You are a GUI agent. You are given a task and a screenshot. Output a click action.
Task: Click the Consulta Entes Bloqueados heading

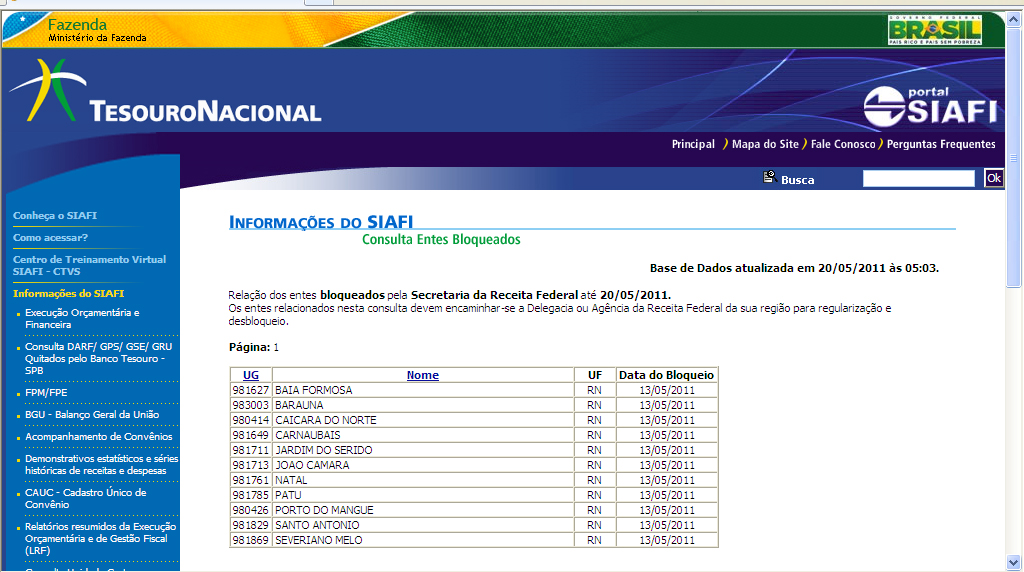441,240
